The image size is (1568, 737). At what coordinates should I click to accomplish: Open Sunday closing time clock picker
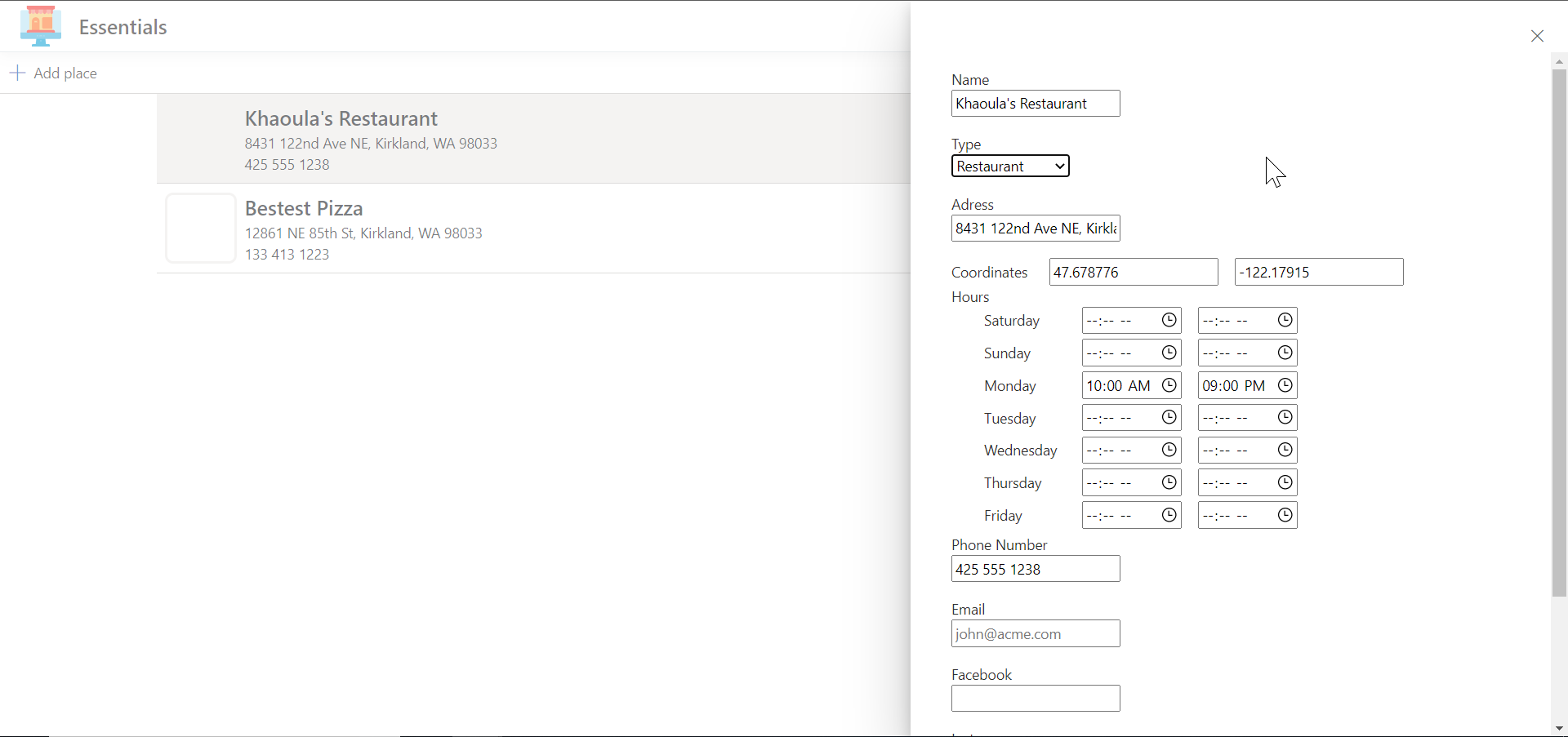[1285, 353]
